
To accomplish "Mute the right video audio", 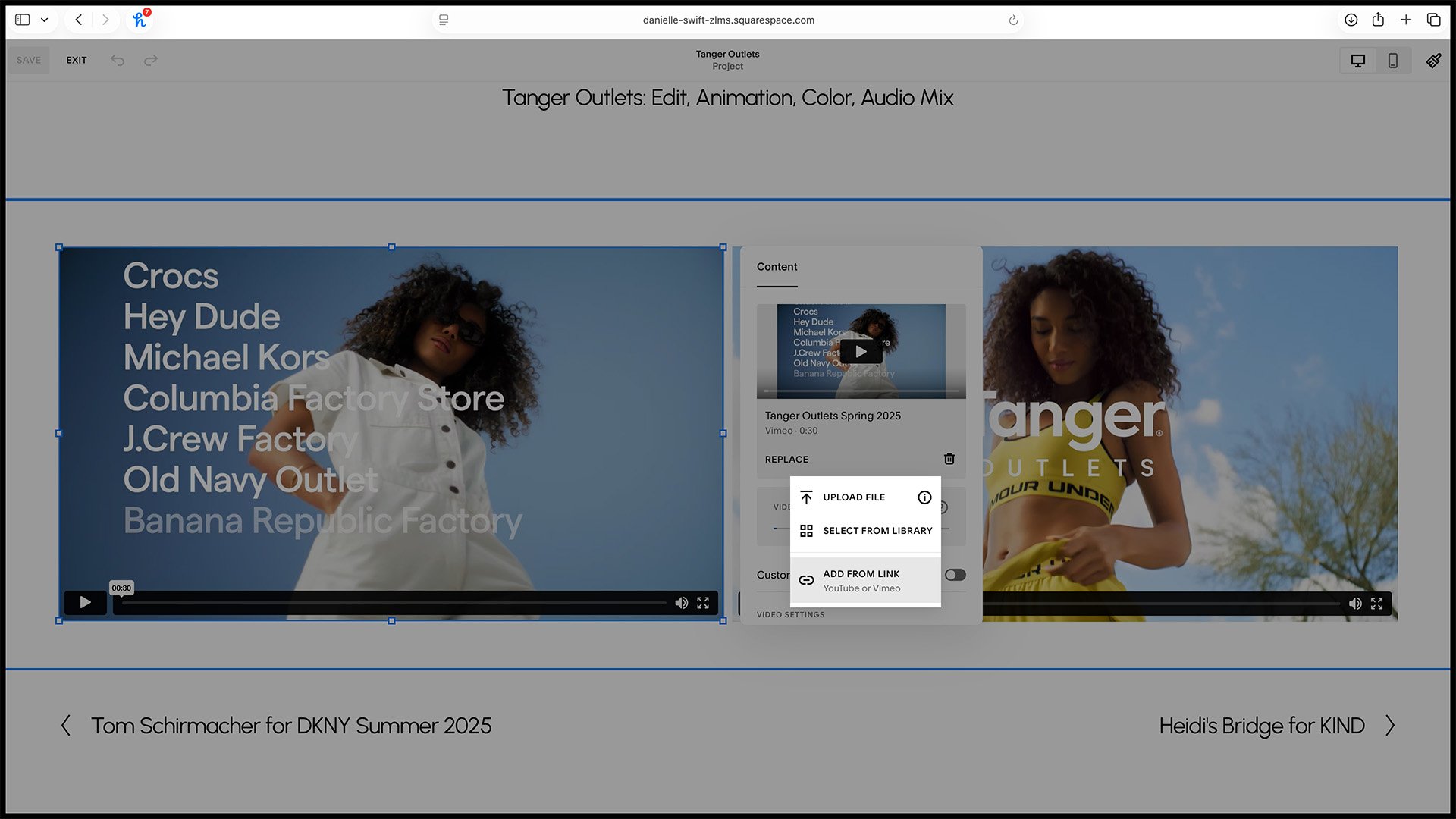I will point(1355,604).
